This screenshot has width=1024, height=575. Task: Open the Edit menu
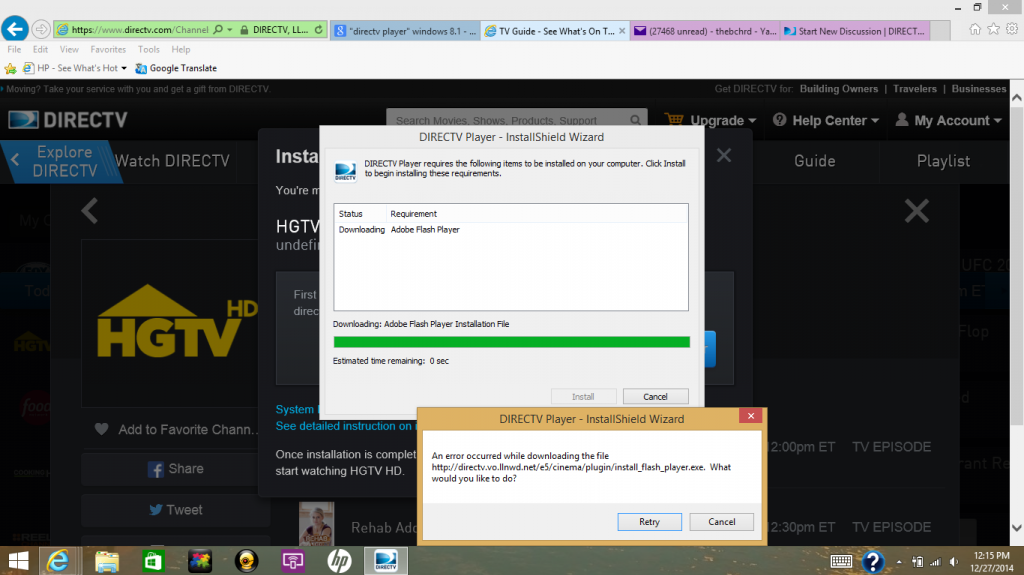tap(40, 49)
